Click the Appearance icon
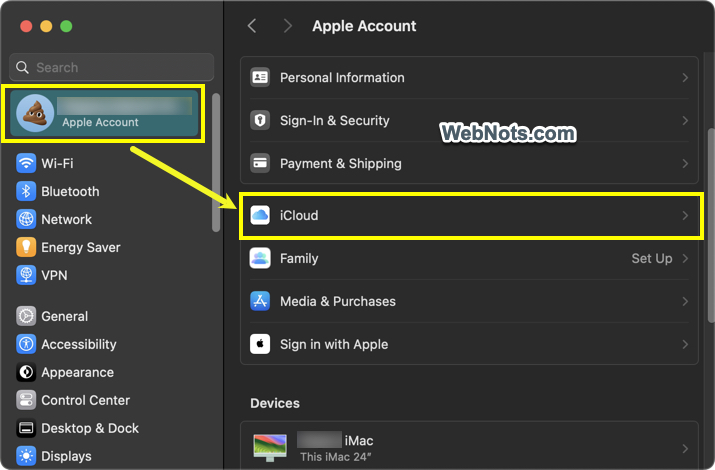Screen dimensions: 715x470 [x=26, y=372]
